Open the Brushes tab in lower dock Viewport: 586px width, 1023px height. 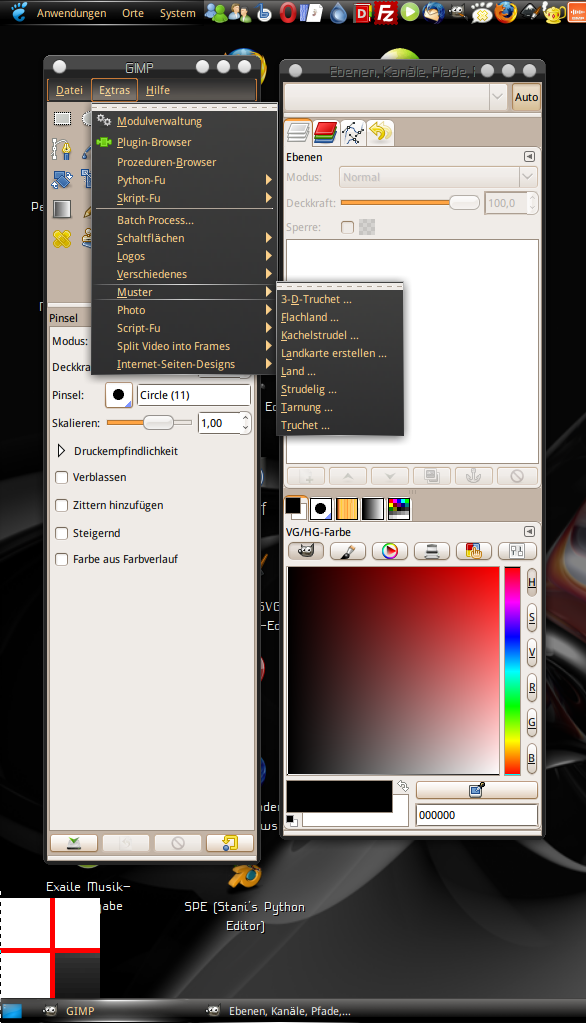320,509
